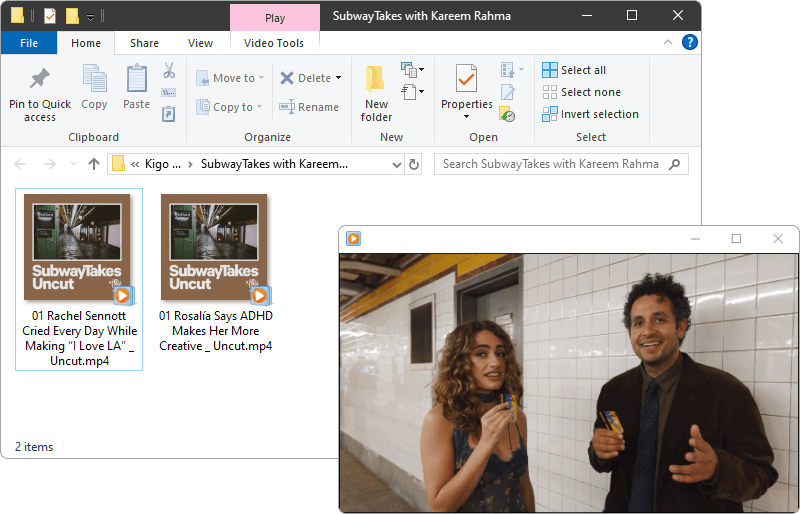Viewport: 800px width, 514px height.
Task: Expand the Delete dropdown arrow
Action: tap(338, 78)
